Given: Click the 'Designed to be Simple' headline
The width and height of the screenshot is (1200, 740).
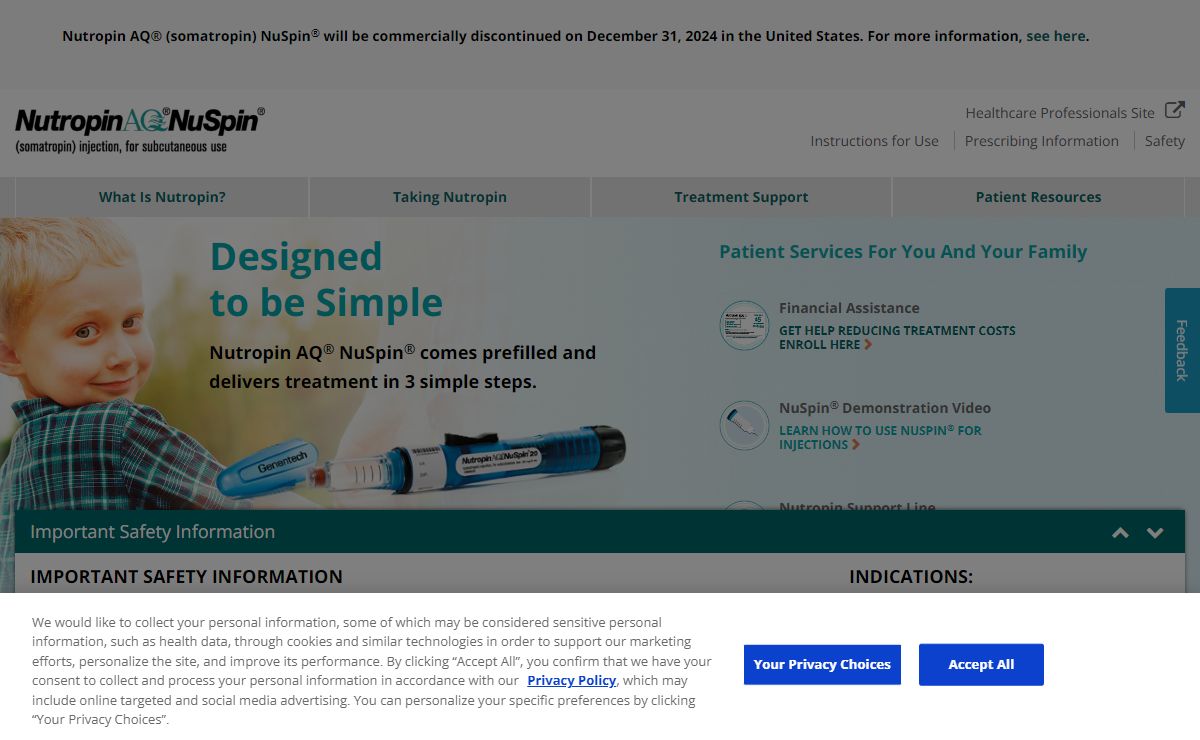Looking at the screenshot, I should pos(326,279).
